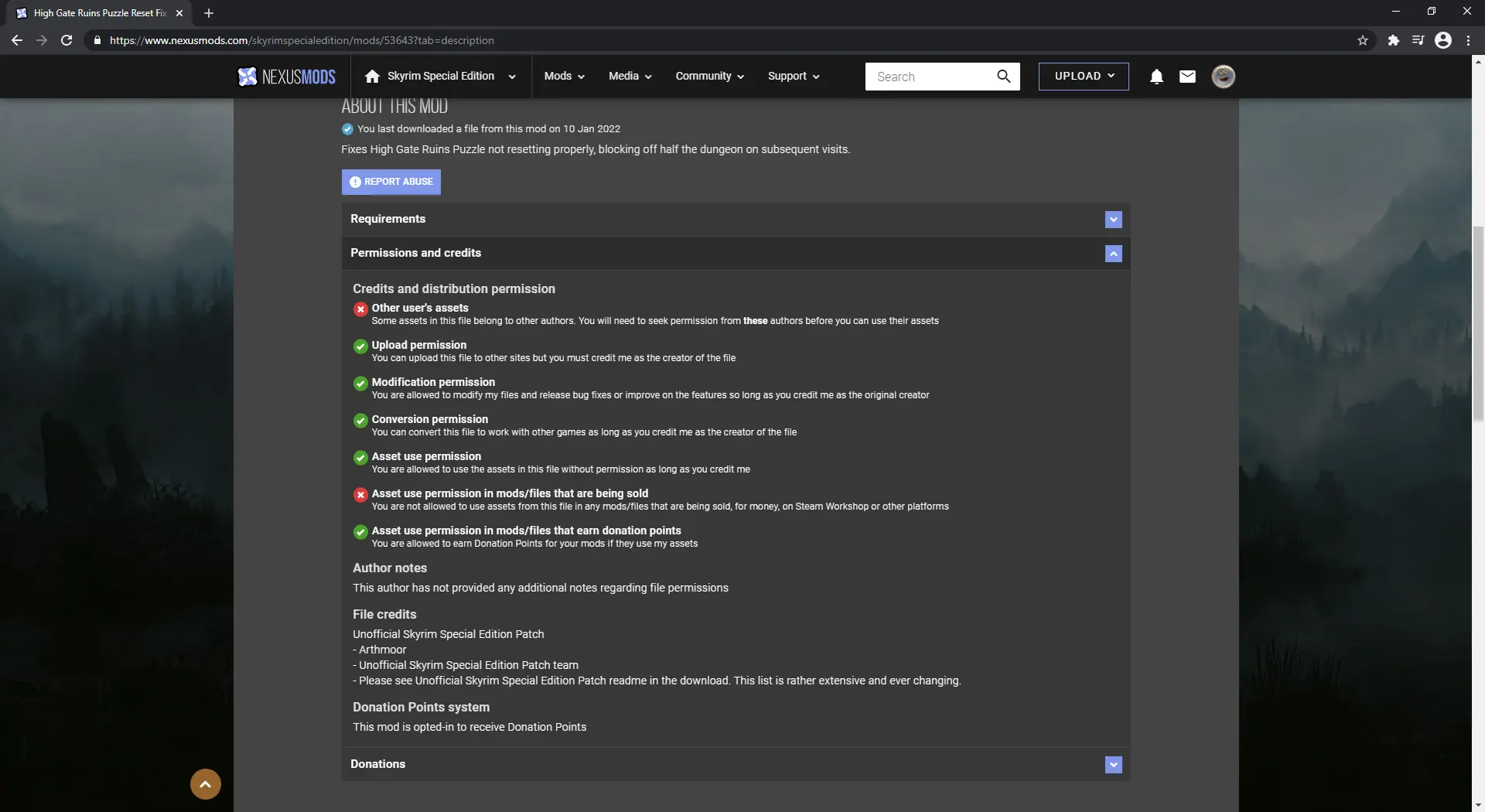Click the scrollbar down arrow

[1478, 804]
